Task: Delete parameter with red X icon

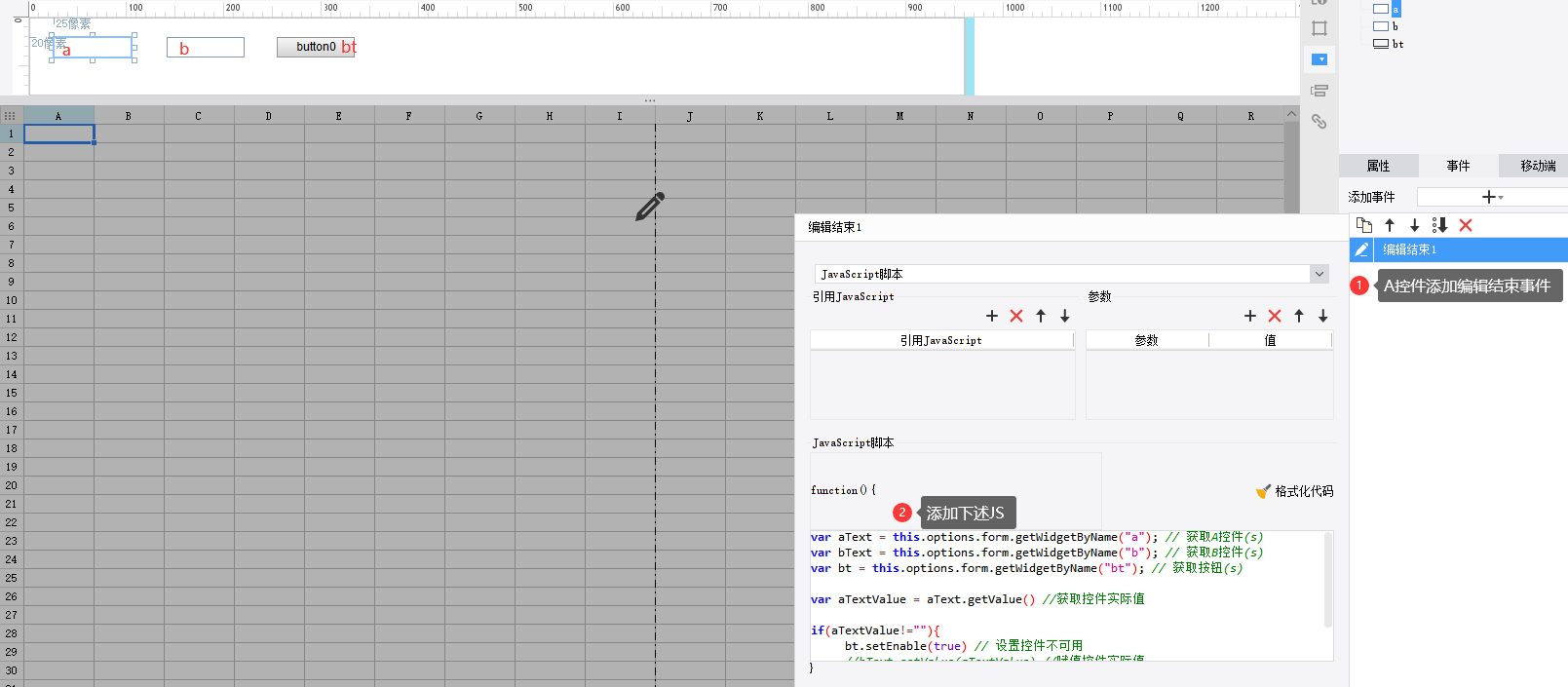Action: [1275, 316]
